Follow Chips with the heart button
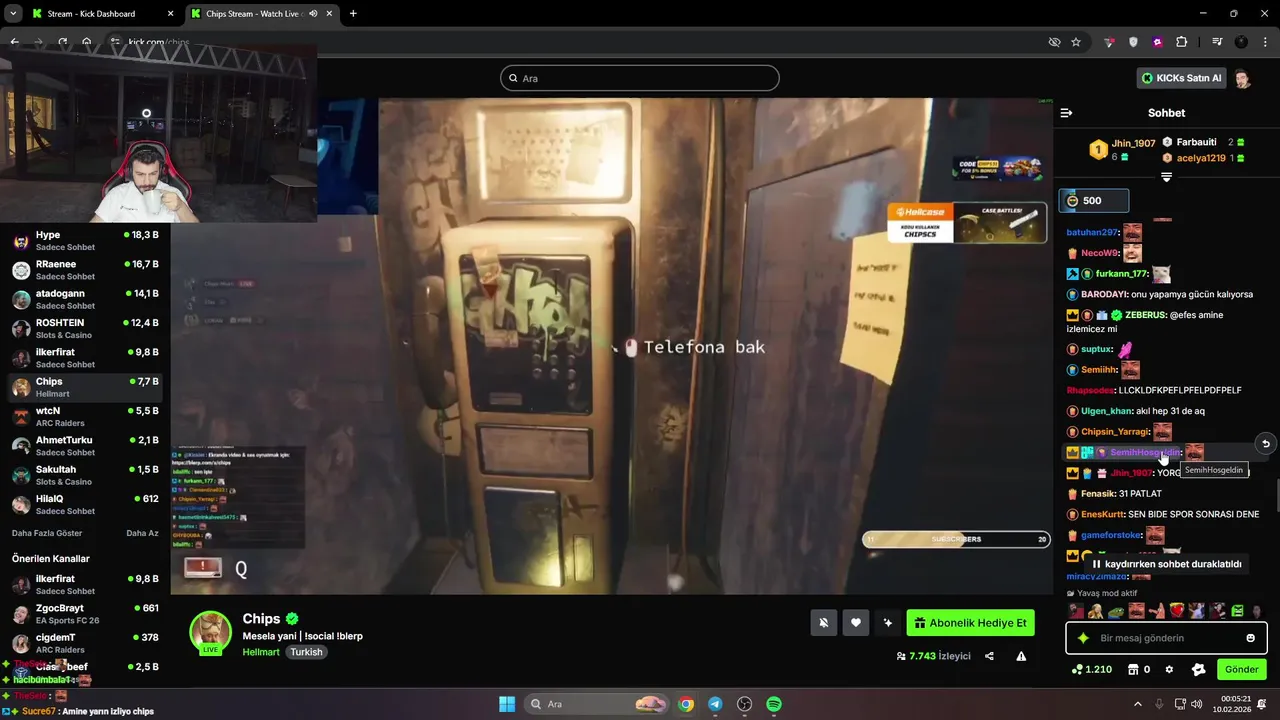1280x720 pixels. [855, 623]
